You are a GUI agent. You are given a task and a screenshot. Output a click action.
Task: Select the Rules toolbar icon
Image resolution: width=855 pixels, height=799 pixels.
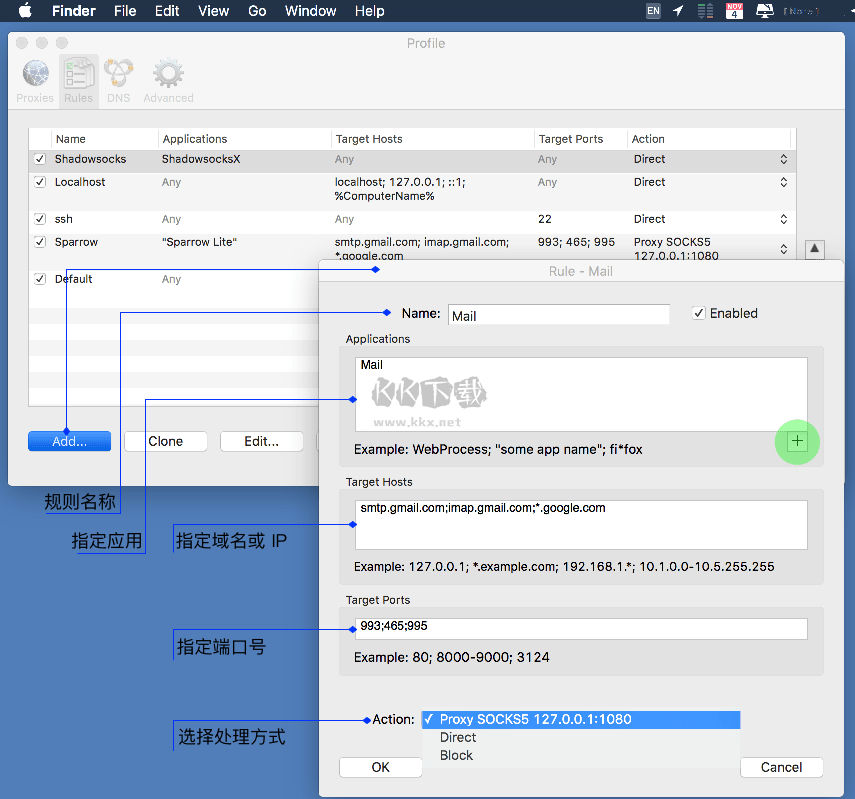tap(78, 80)
